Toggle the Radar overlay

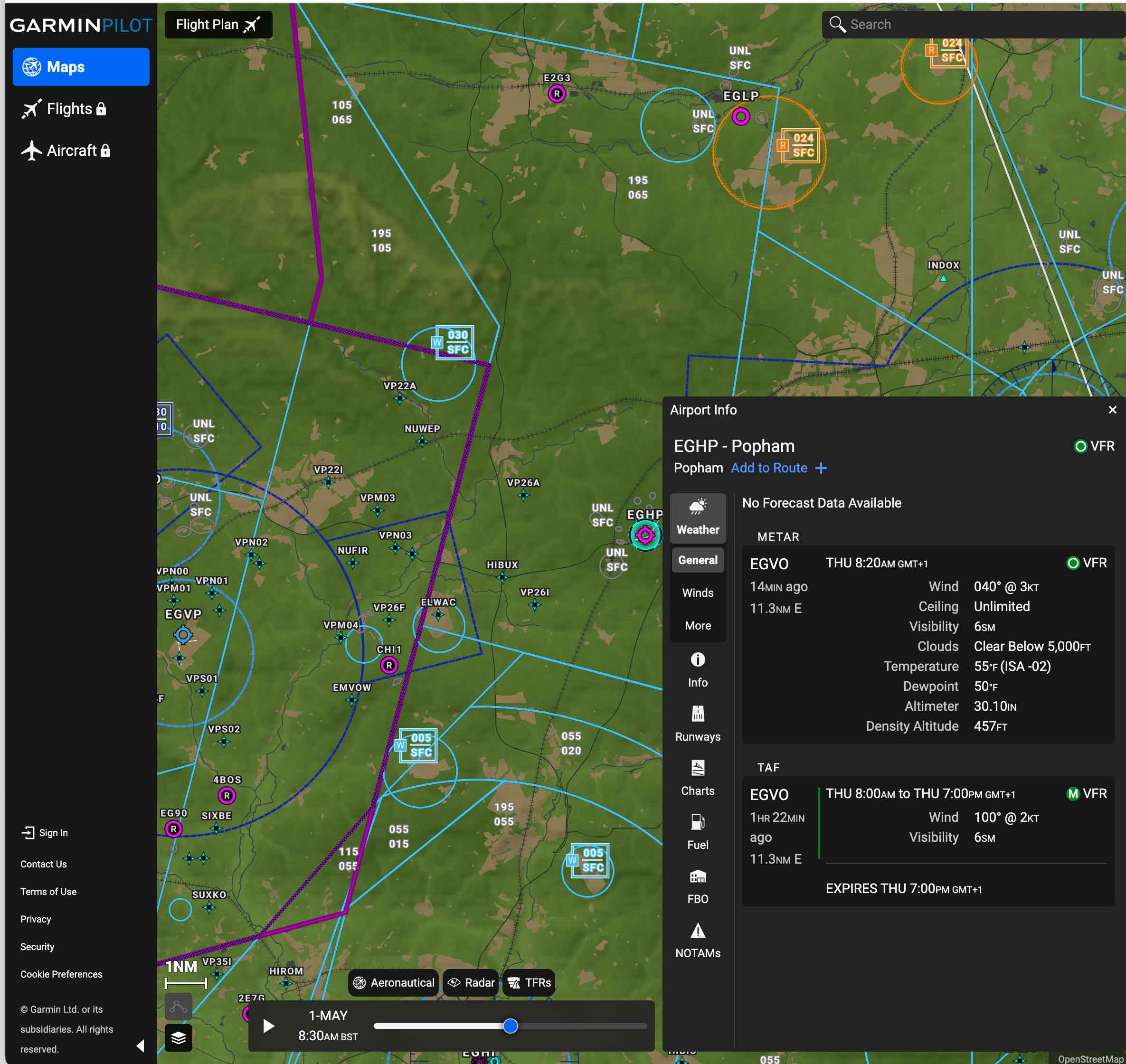coord(471,982)
